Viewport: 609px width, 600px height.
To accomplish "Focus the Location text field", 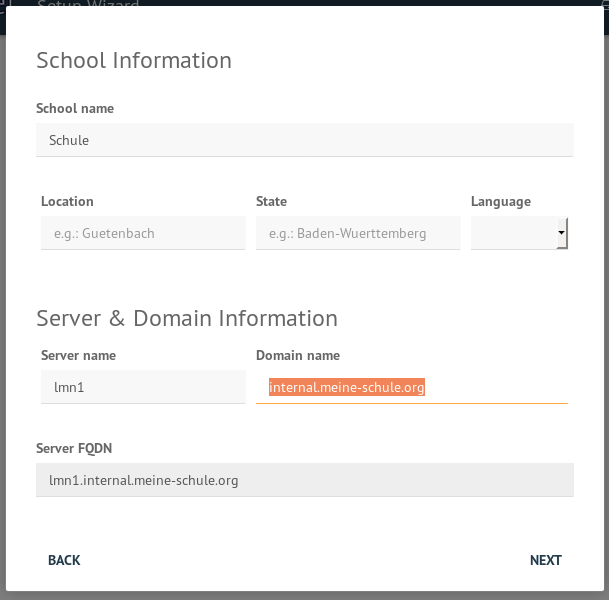I will pyautogui.click(x=142, y=234).
